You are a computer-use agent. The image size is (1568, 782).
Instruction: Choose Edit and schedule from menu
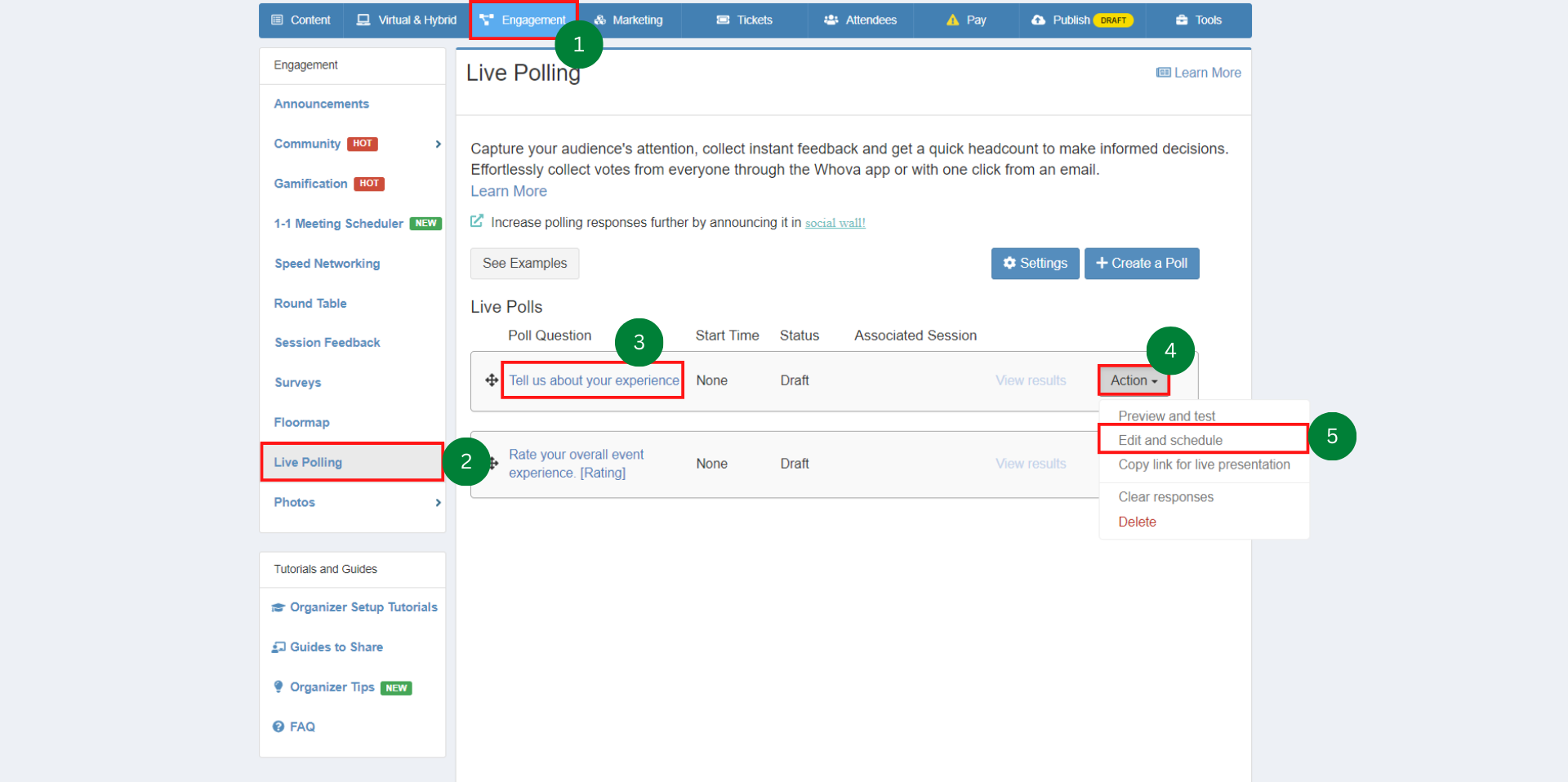click(x=1169, y=440)
